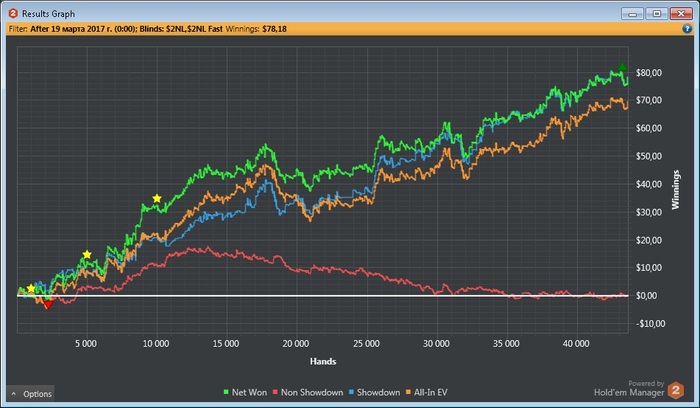The image size is (700, 408).
Task: Click the '$40,00' y-axis label
Action: pyautogui.click(x=649, y=184)
